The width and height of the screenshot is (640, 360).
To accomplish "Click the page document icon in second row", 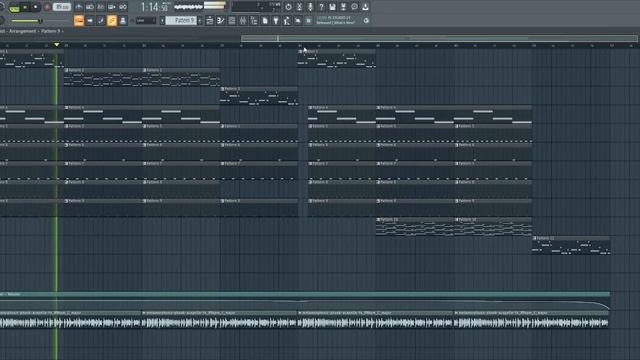I will coord(265,20).
